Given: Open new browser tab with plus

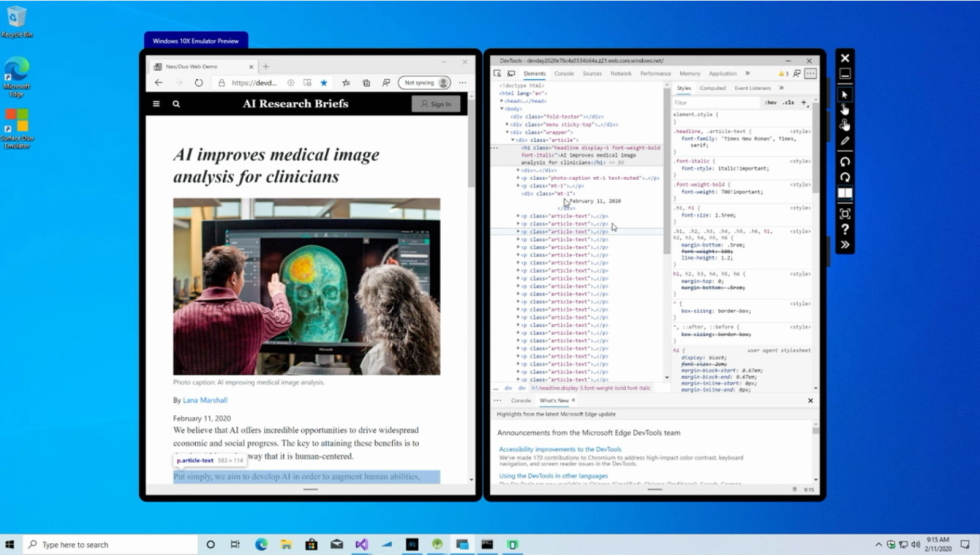Looking at the screenshot, I should (266, 66).
